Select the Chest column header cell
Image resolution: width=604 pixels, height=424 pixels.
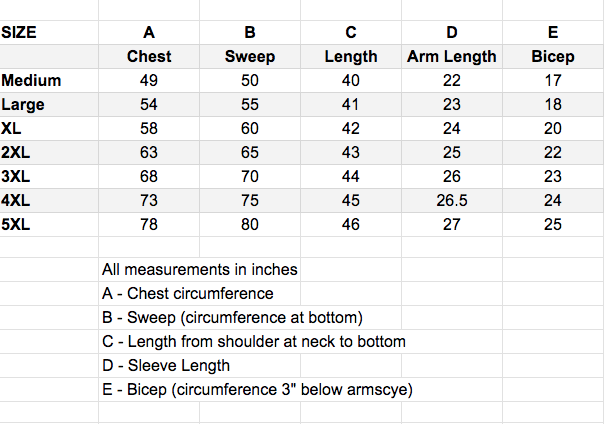pyautogui.click(x=149, y=56)
